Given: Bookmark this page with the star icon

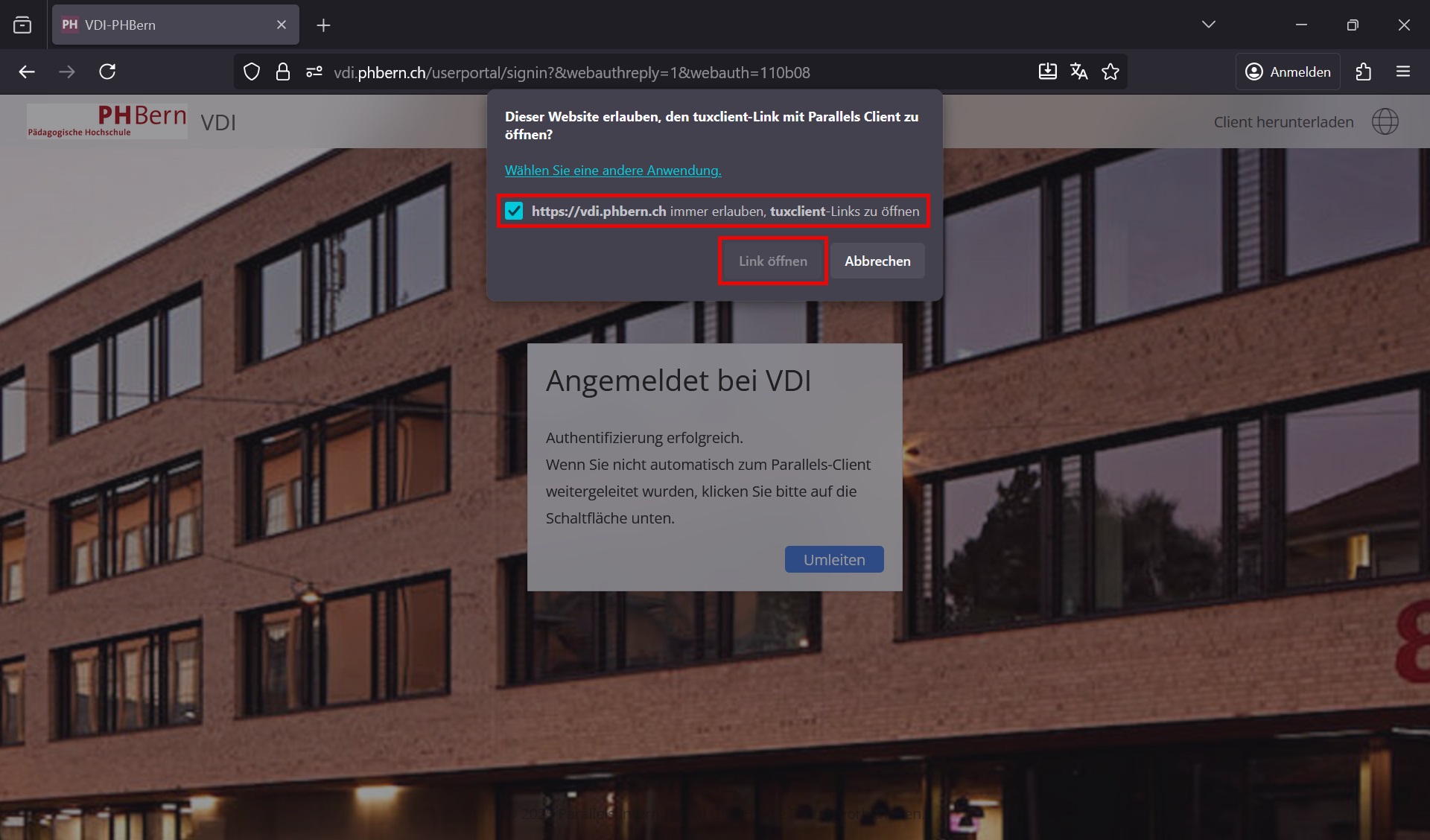Looking at the screenshot, I should (x=1110, y=71).
